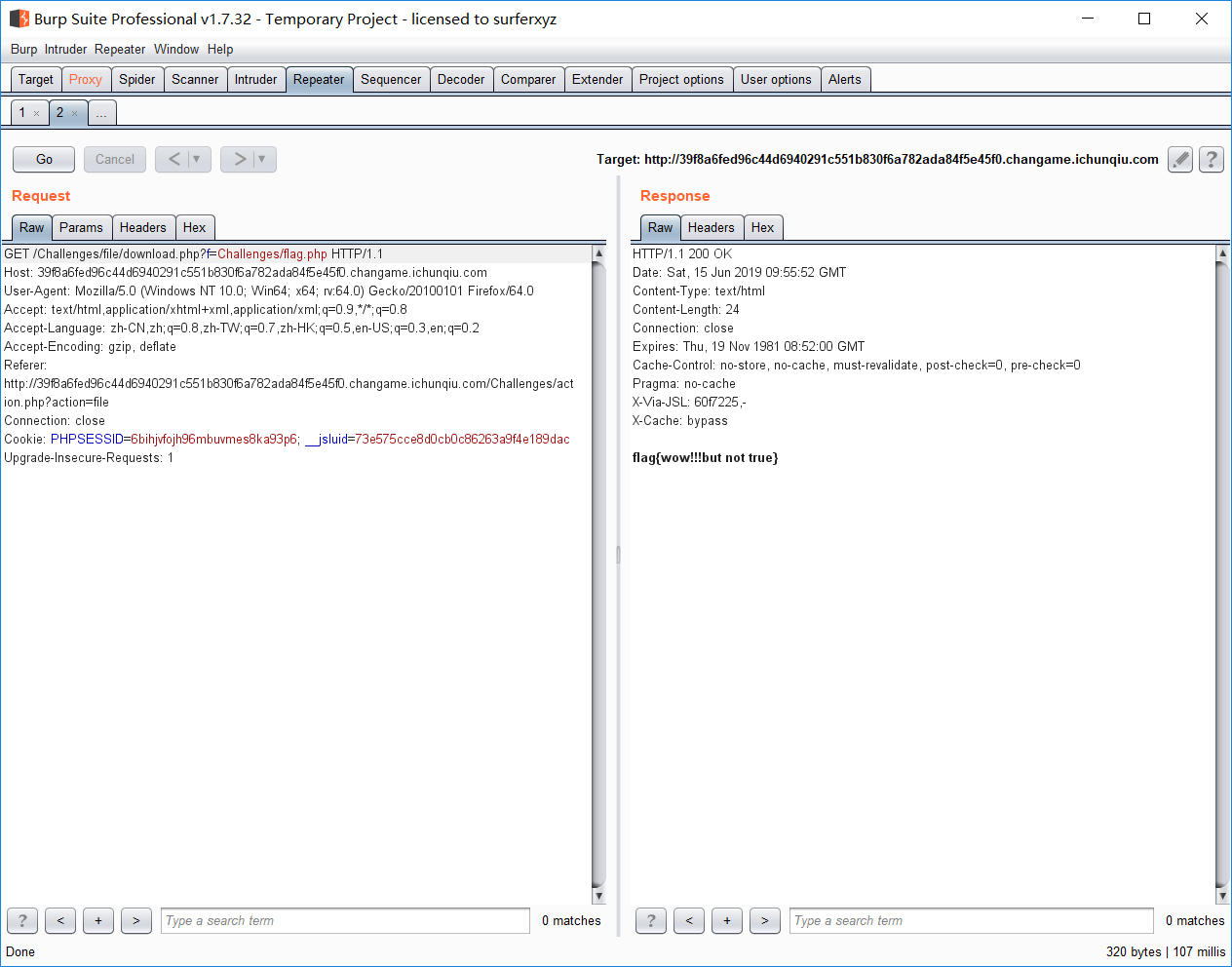Click the HTTP/1.1 200 OK status line
This screenshot has width=1232, height=967.
(682, 253)
